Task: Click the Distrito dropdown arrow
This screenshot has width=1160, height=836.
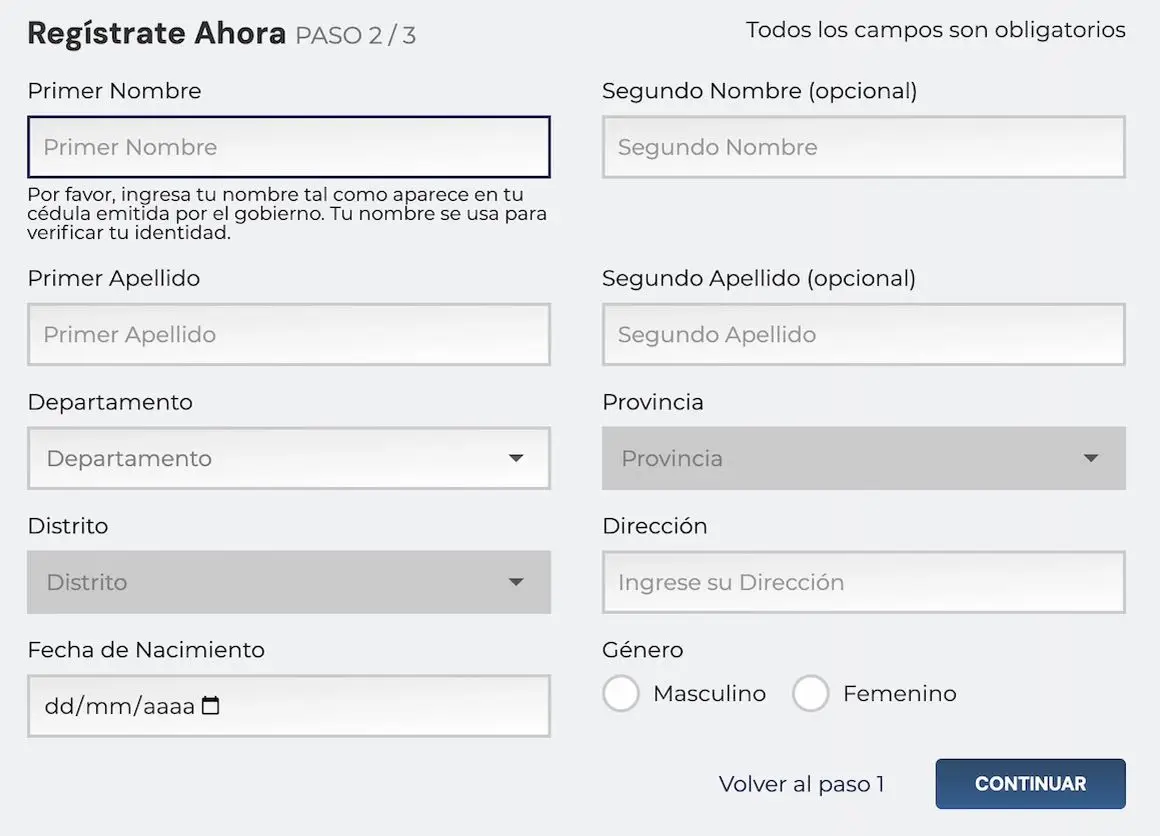Action: pyautogui.click(x=516, y=582)
